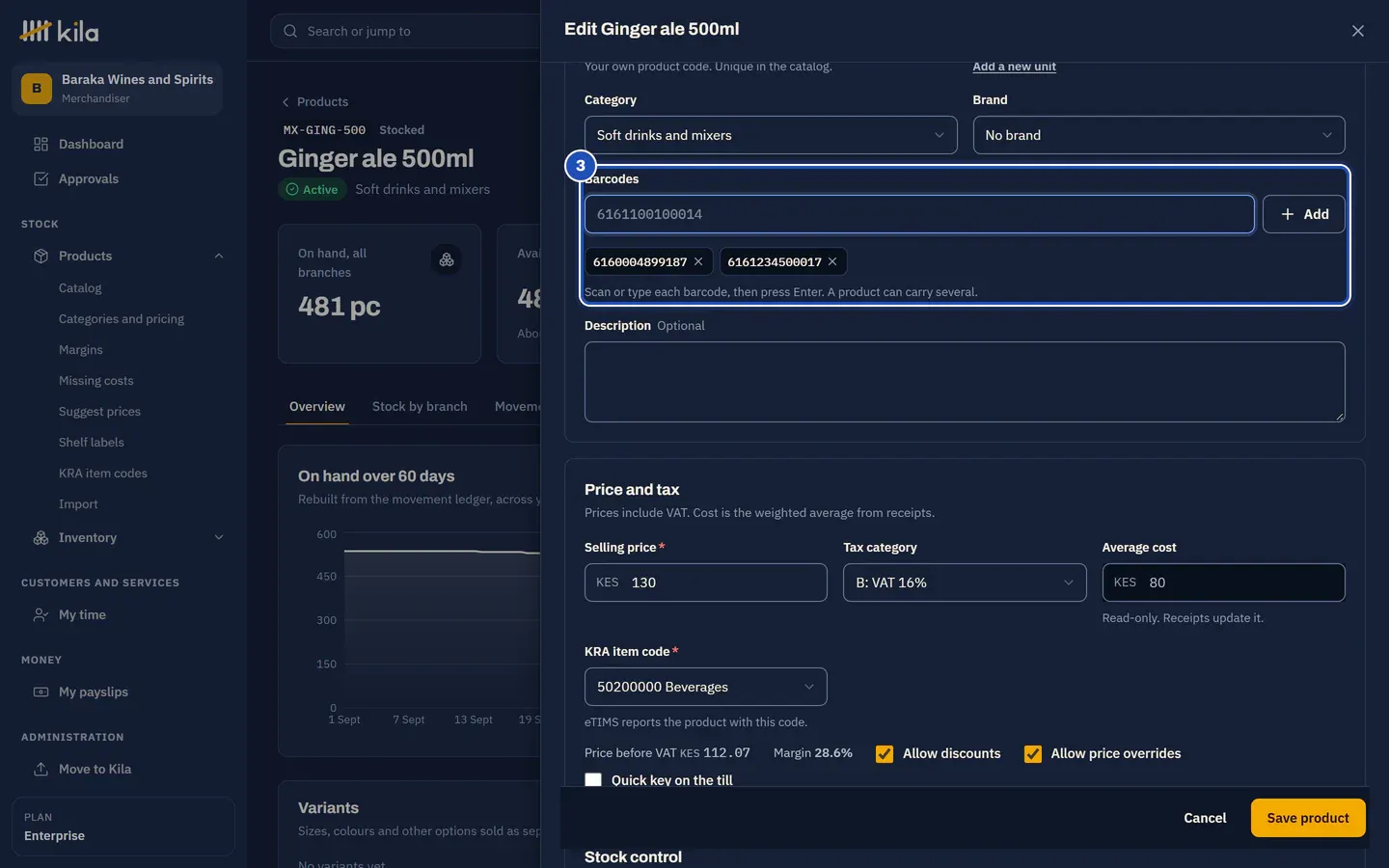Click the Baraka Wines and Spirits avatar

[37, 88]
